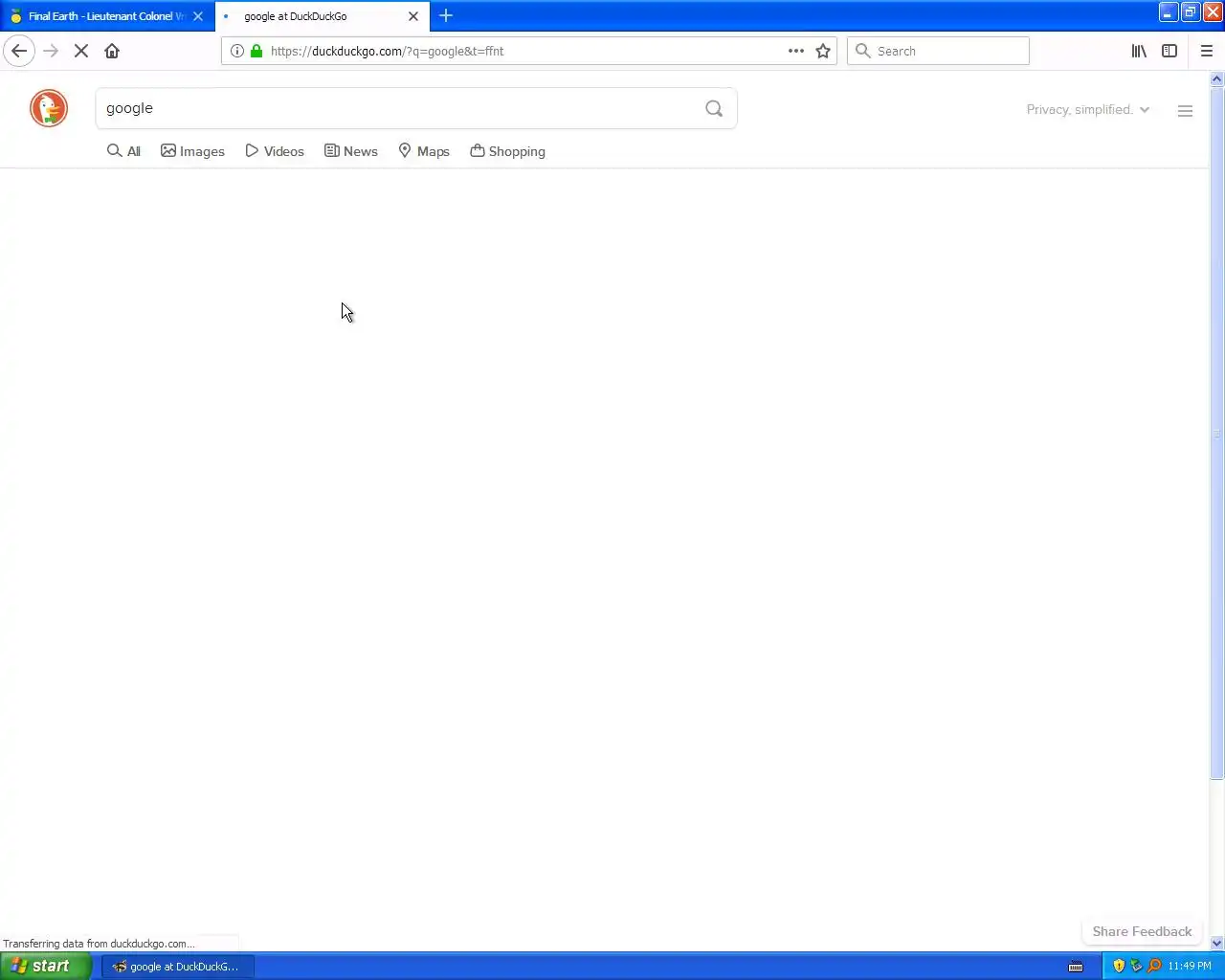Click the orange magnifier tray icon
Image resolution: width=1225 pixels, height=980 pixels.
1154,967
